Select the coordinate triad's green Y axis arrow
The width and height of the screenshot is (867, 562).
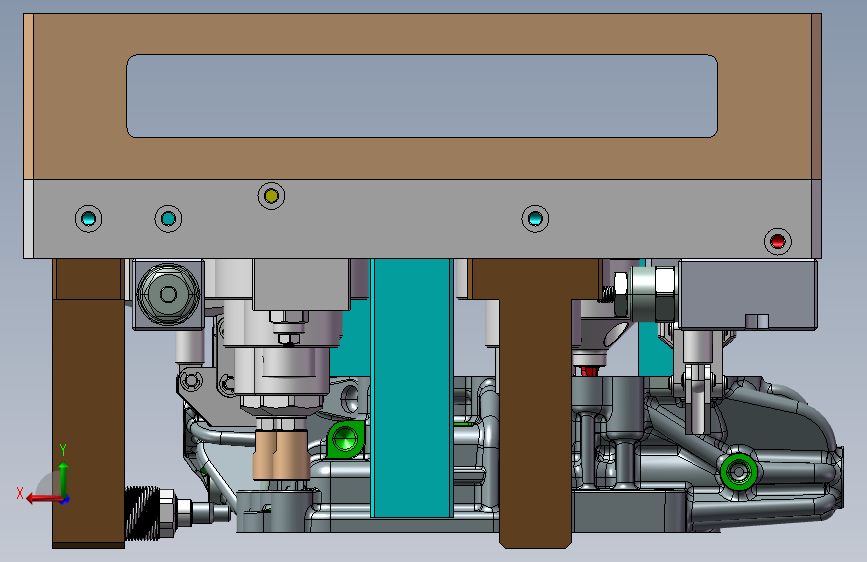pyautogui.click(x=63, y=480)
